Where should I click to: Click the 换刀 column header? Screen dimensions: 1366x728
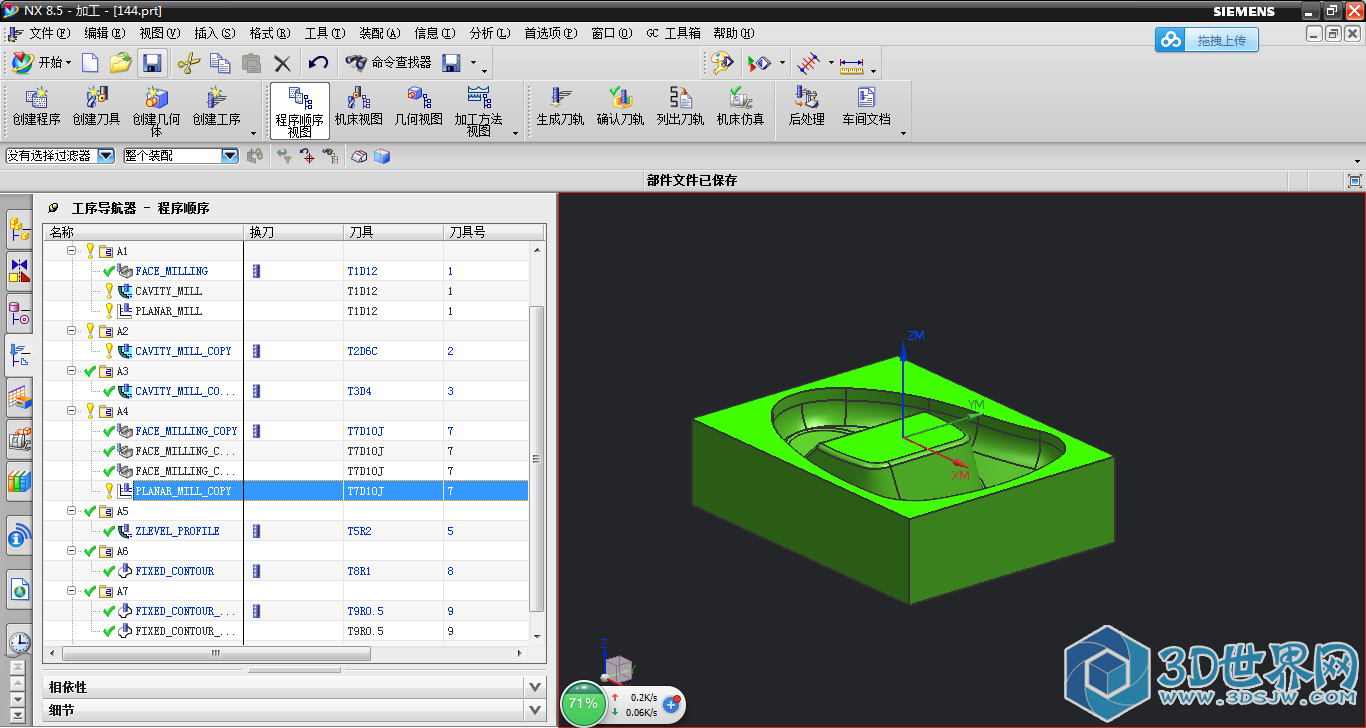pyautogui.click(x=294, y=231)
